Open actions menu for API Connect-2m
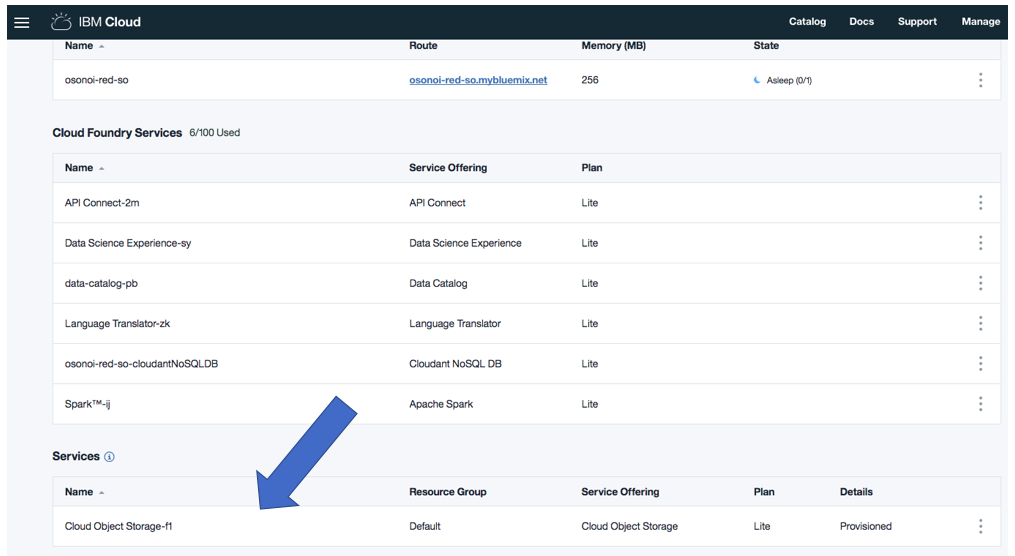Image resolution: width=1015 pixels, height=556 pixels. click(981, 203)
